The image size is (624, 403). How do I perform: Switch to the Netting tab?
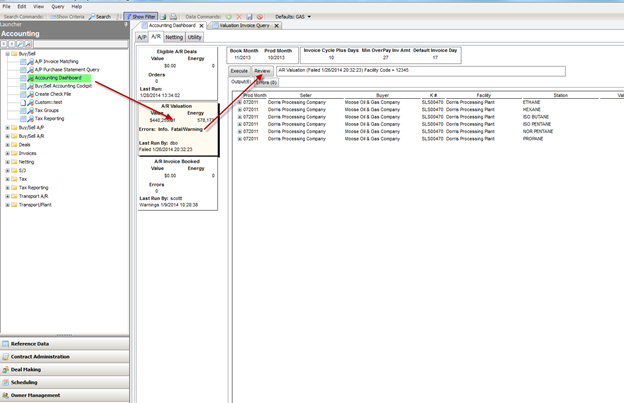174,37
